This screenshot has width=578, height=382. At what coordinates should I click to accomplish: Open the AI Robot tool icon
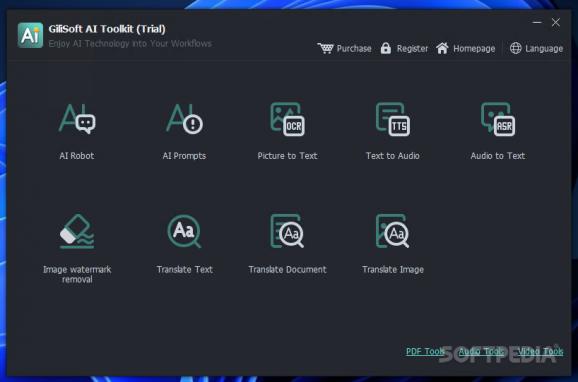click(77, 118)
